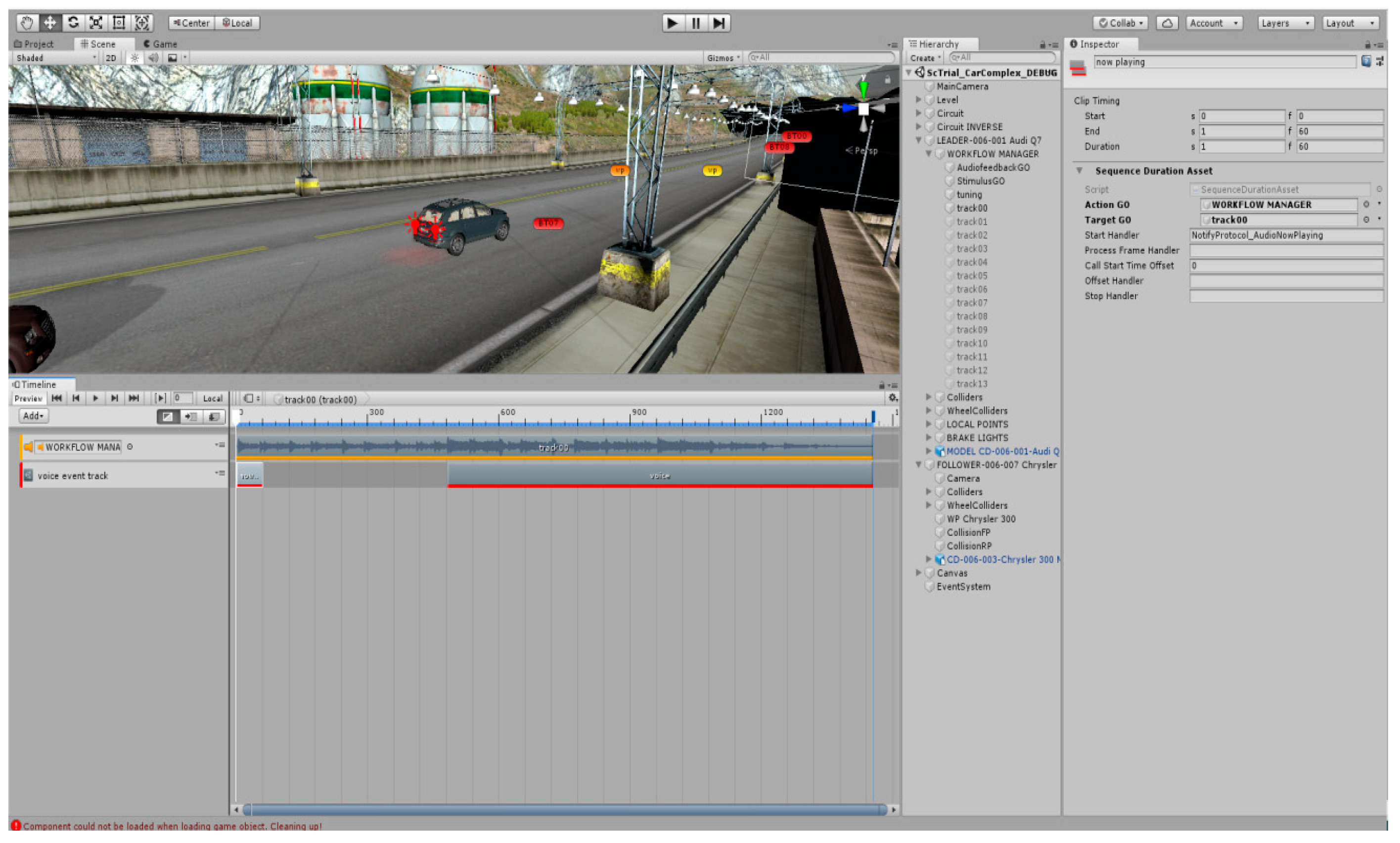The height and width of the screenshot is (843, 1400).
Task: Select the Scale tool
Action: pyautogui.click(x=96, y=23)
